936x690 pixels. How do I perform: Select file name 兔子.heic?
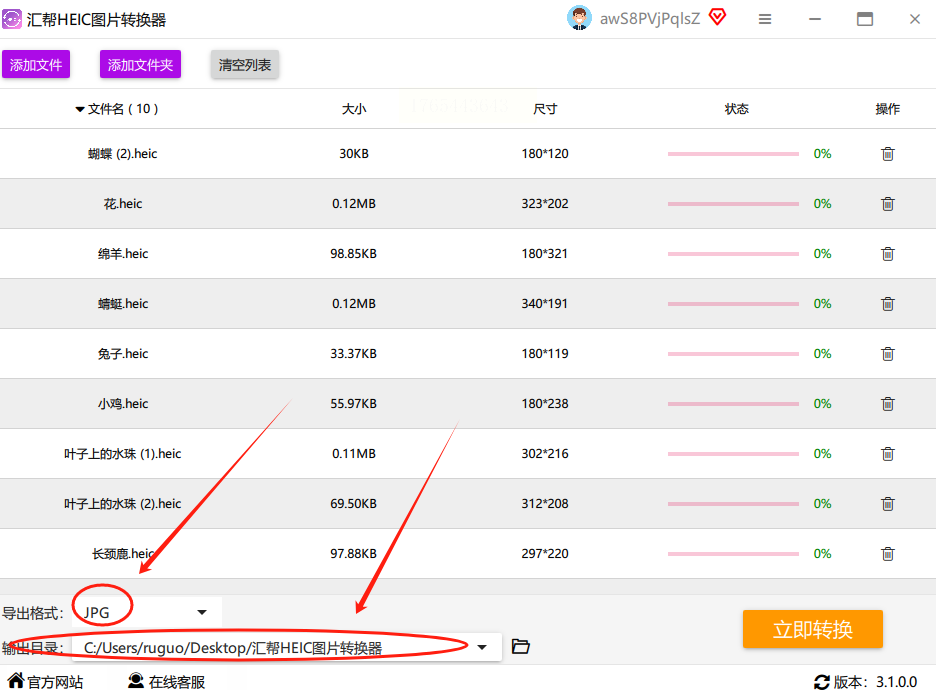pos(122,354)
